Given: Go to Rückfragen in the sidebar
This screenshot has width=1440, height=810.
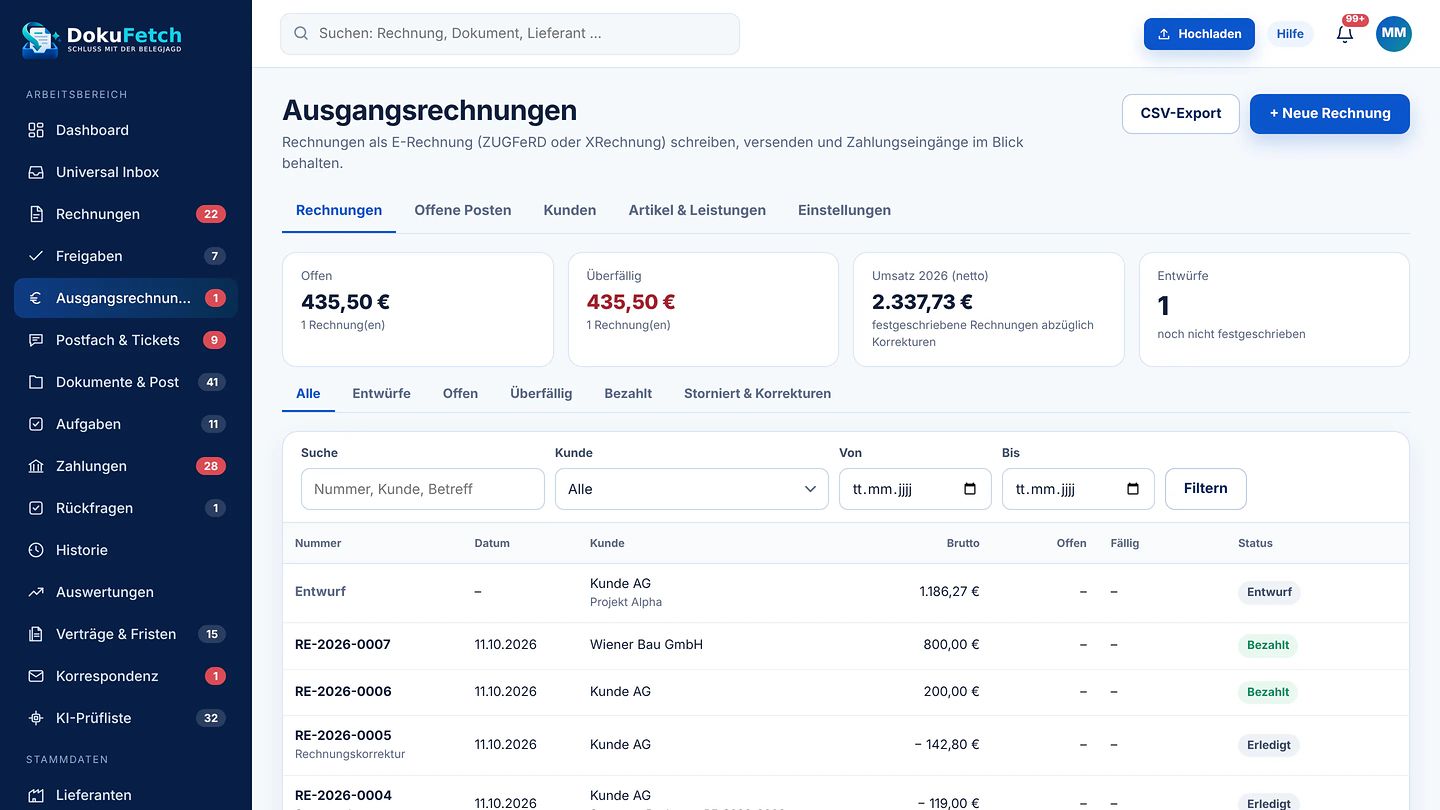Looking at the screenshot, I should pyautogui.click(x=126, y=508).
